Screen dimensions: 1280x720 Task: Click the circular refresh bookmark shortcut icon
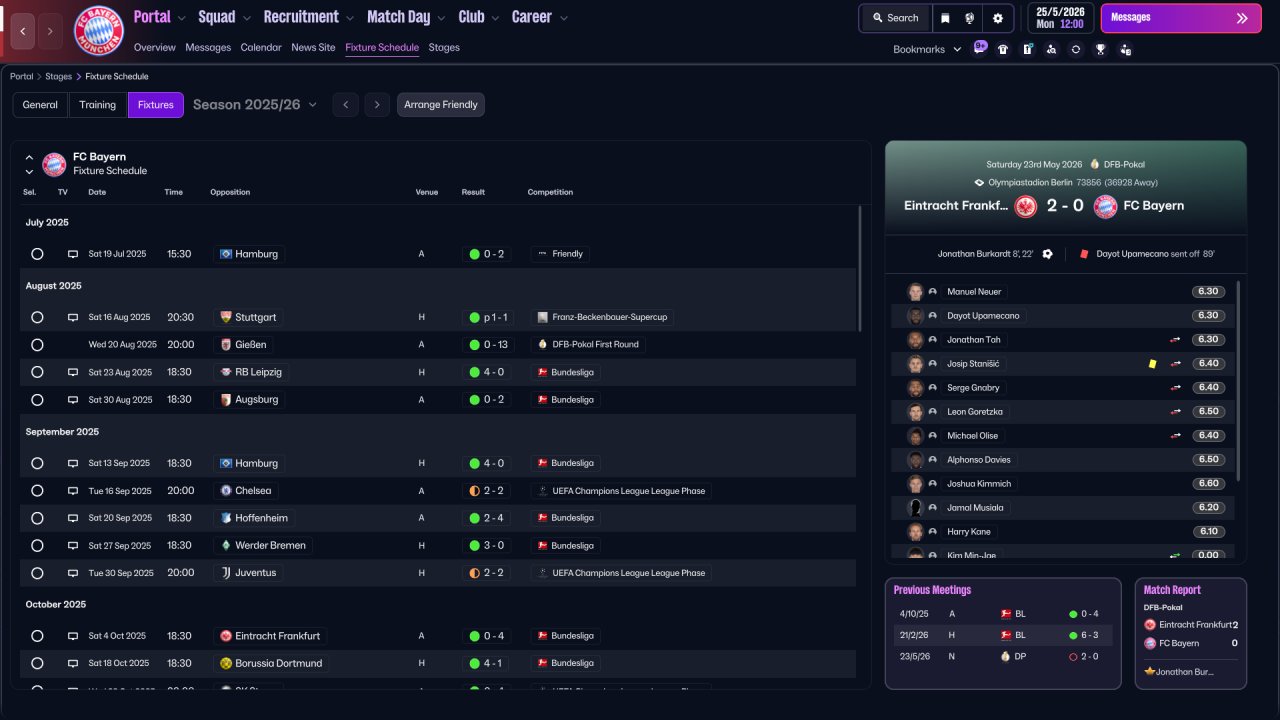click(1076, 49)
